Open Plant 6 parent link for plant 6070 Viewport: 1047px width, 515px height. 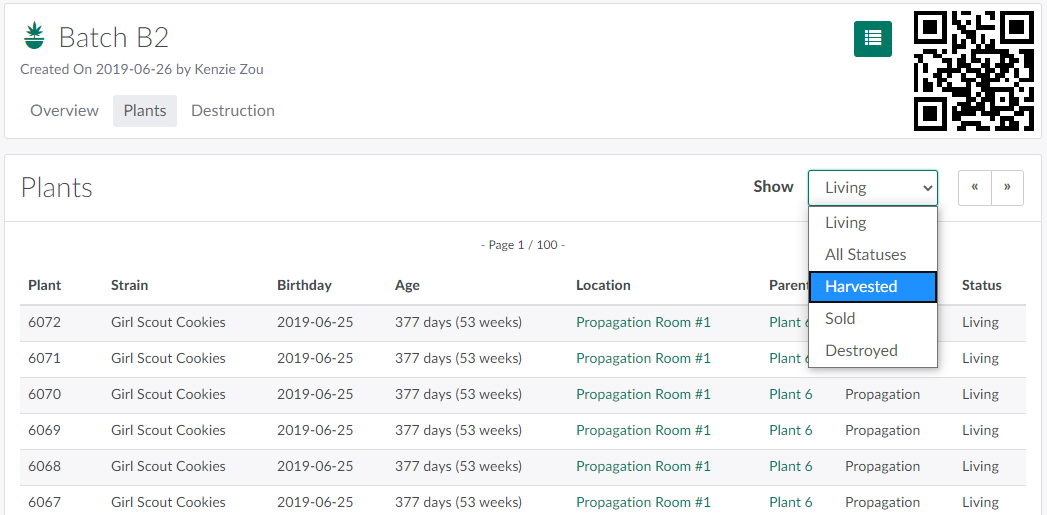tap(791, 394)
